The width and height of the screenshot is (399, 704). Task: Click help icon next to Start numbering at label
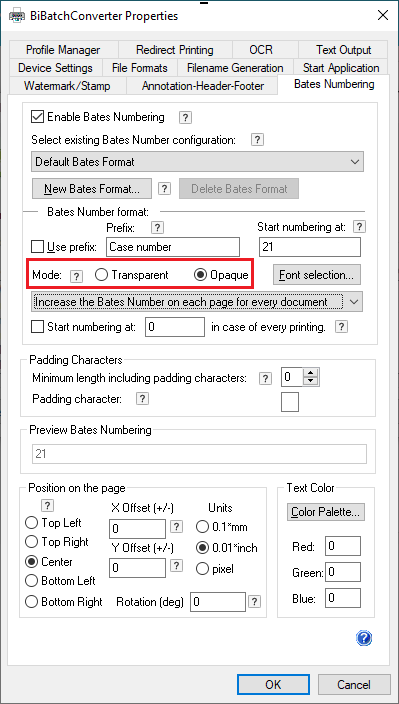pos(359,227)
